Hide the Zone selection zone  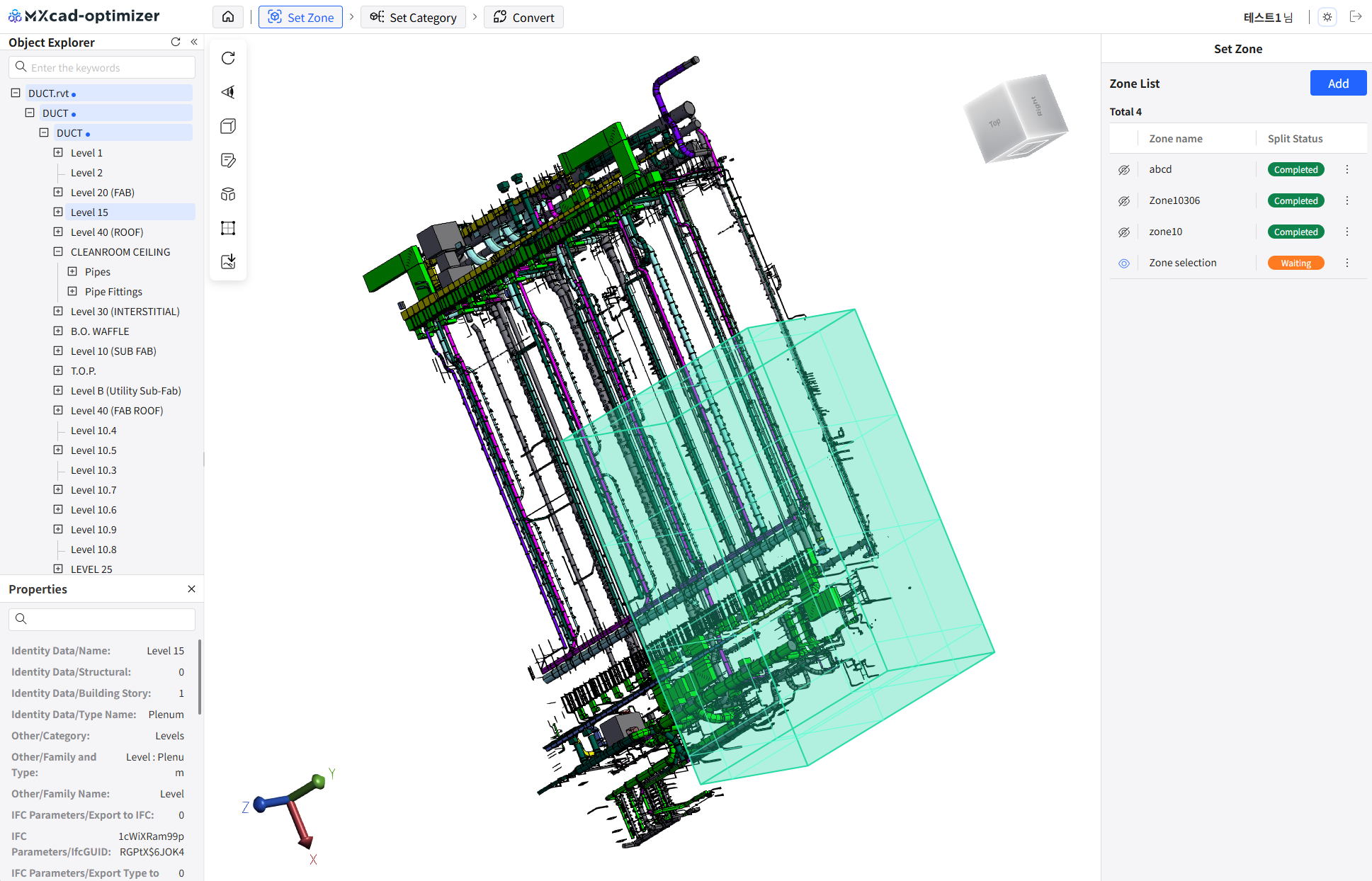tap(1124, 263)
